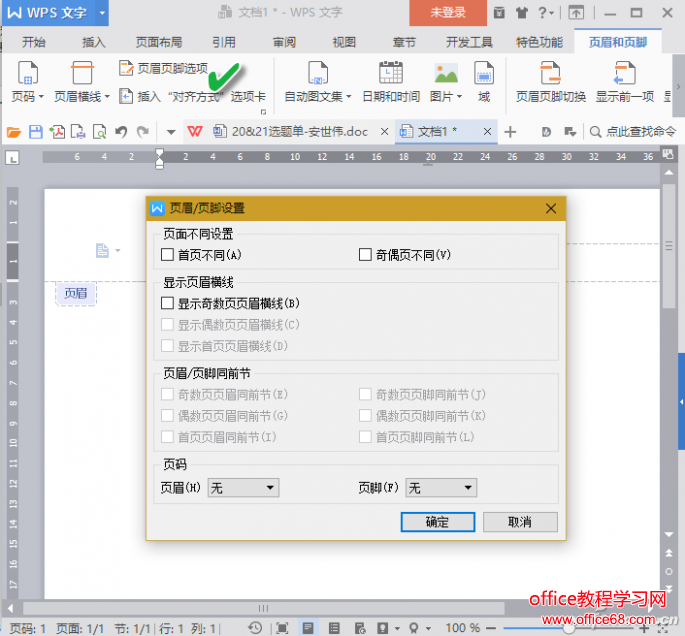The width and height of the screenshot is (685, 636).
Task: Select page layout view icon in status bar
Action: pos(308,628)
